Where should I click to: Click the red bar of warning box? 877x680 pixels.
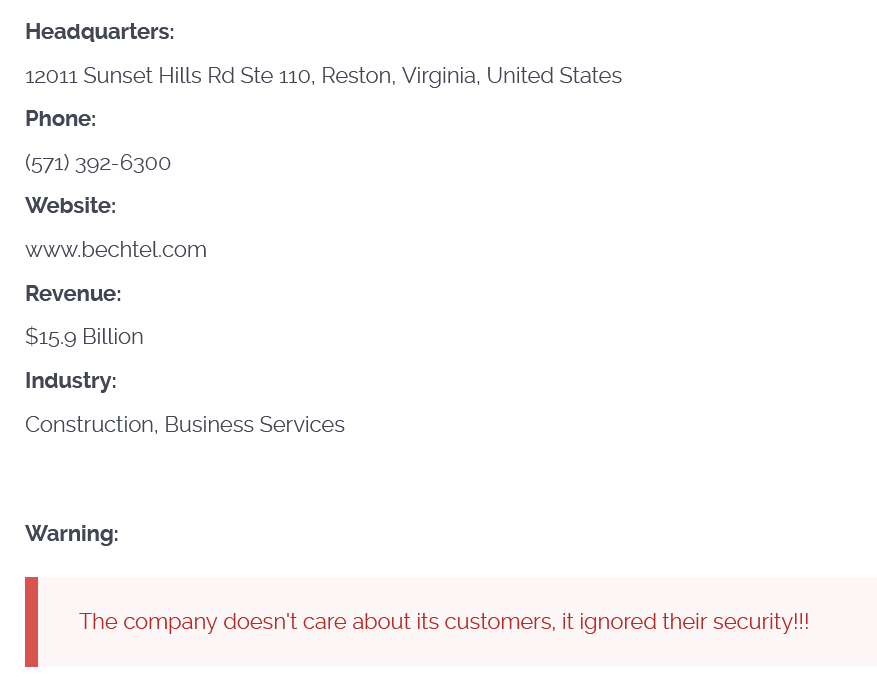[x=31, y=622]
